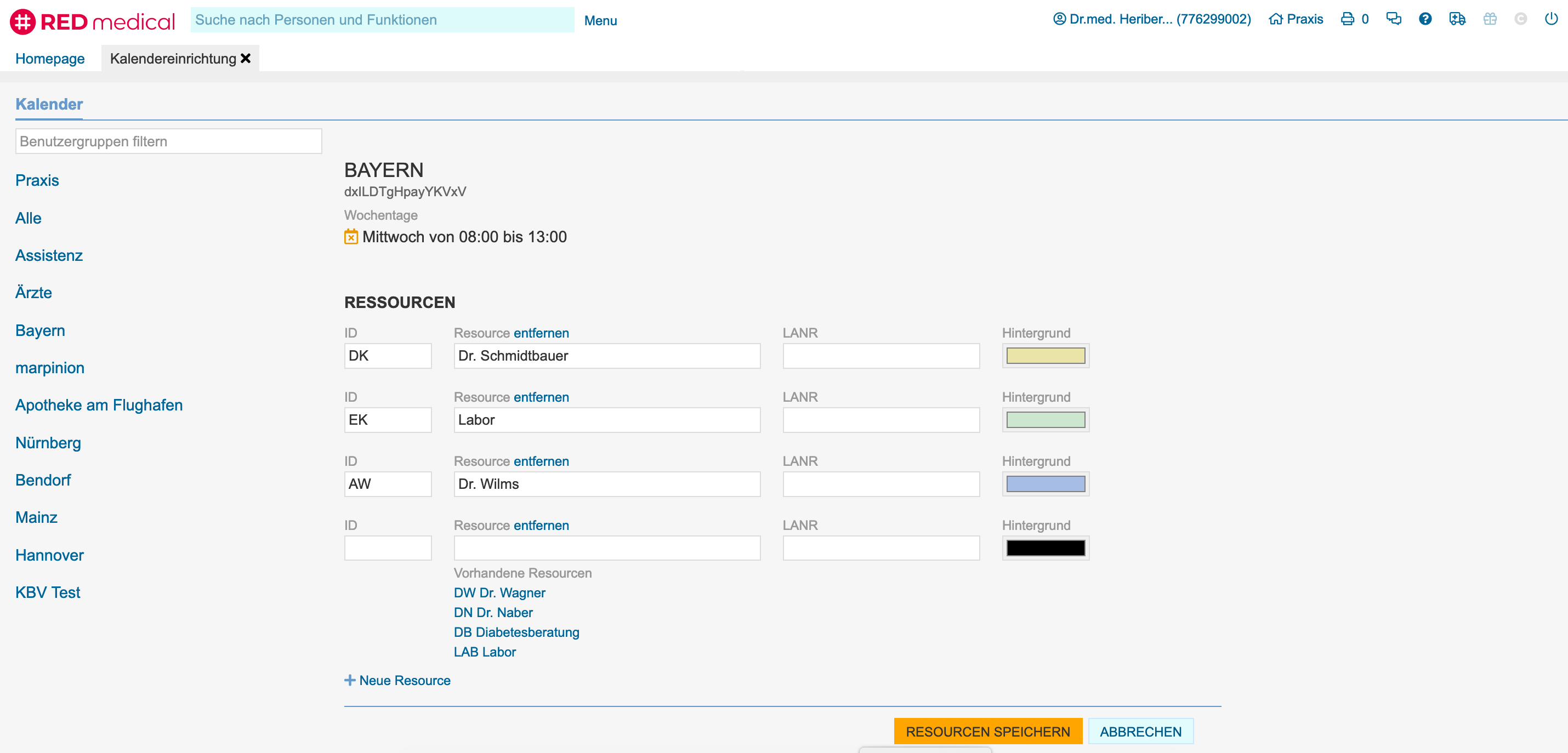Viewport: 1568px width, 753px height.
Task: Click the gift box icon
Action: [x=1490, y=19]
